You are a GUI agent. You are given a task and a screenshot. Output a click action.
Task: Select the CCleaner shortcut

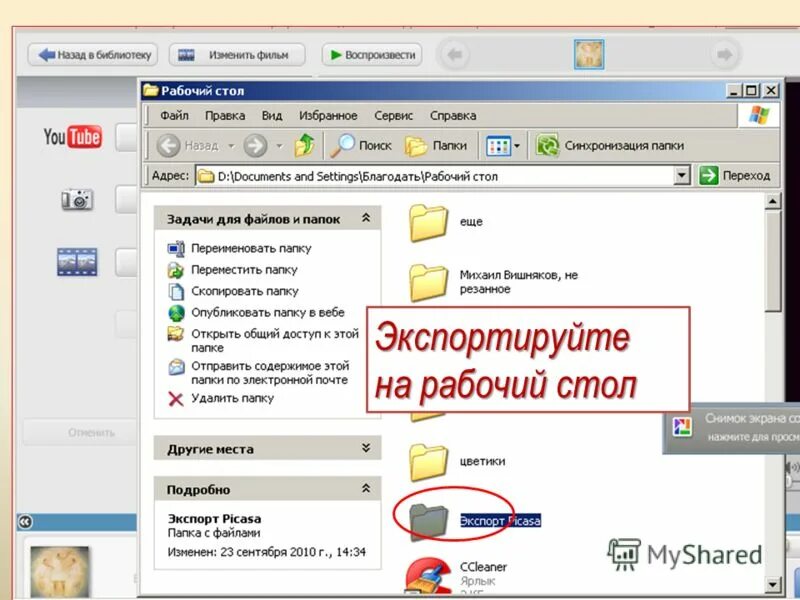(457, 576)
